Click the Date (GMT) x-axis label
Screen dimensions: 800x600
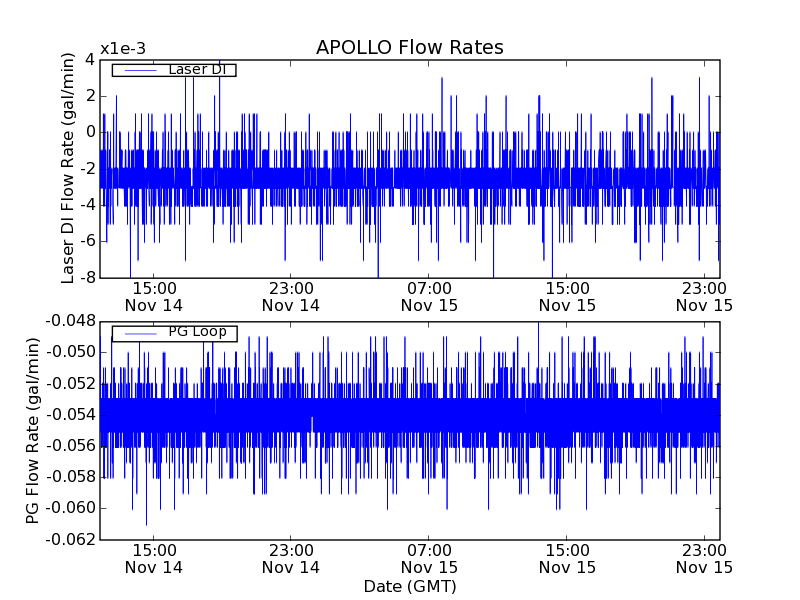coord(409,586)
